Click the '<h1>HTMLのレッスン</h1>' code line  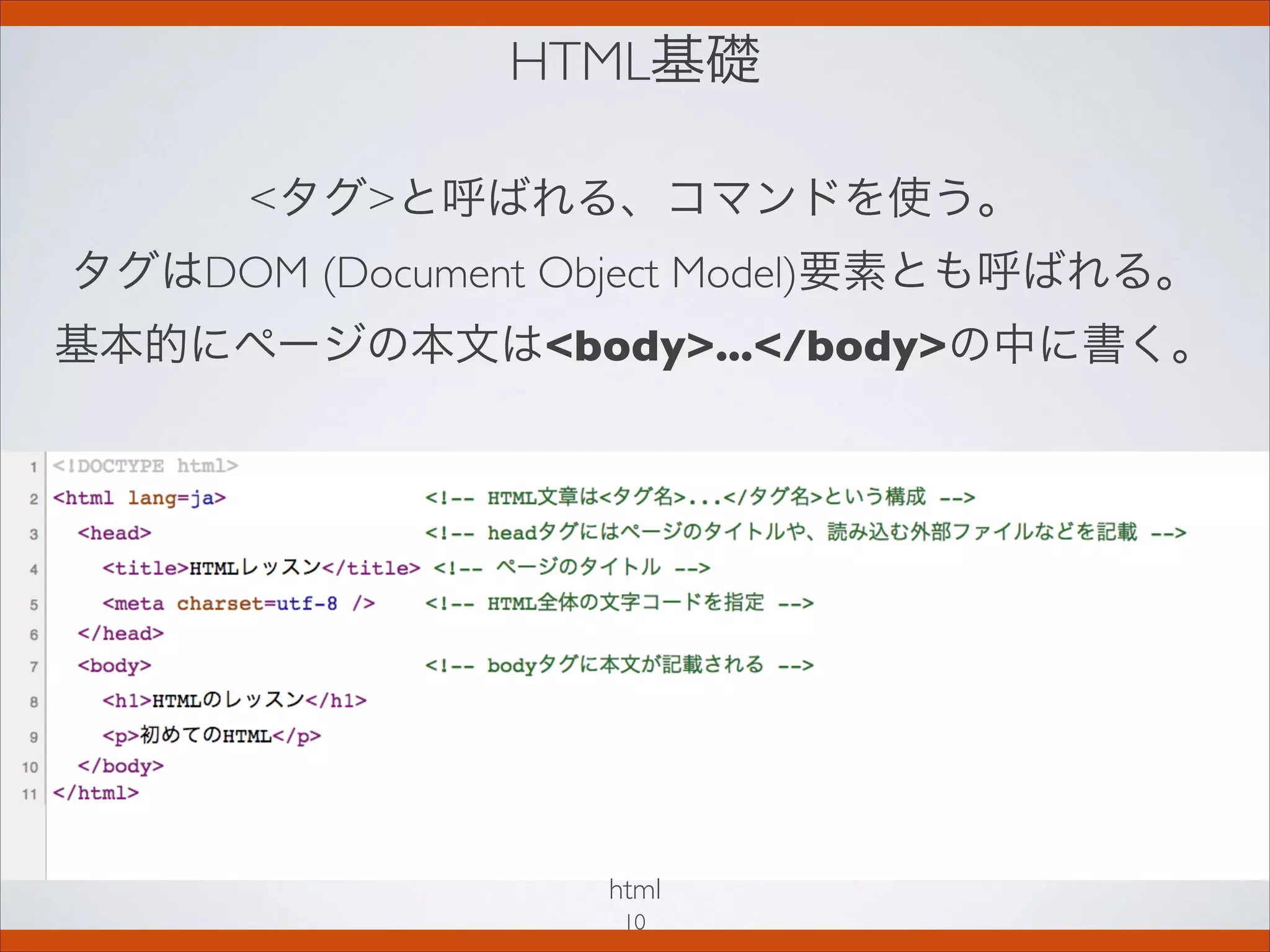(x=234, y=700)
